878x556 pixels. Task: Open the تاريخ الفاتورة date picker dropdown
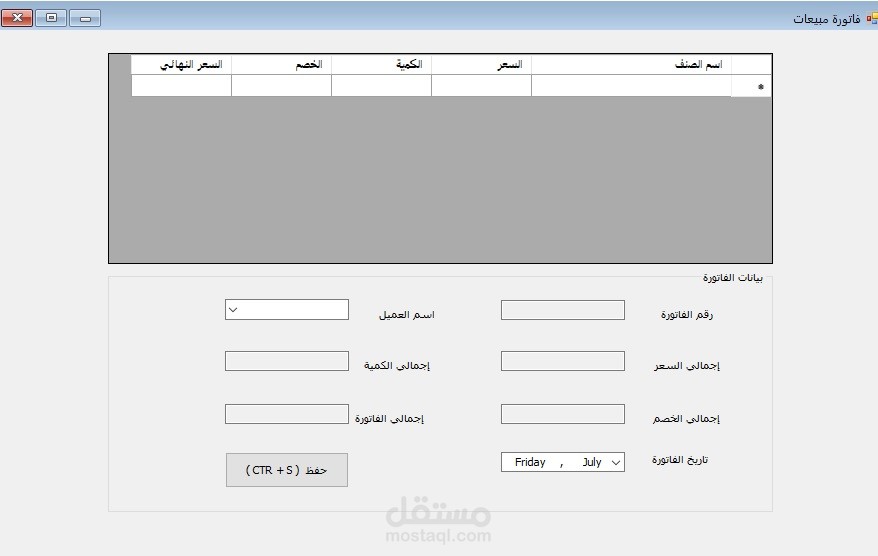tap(616, 462)
